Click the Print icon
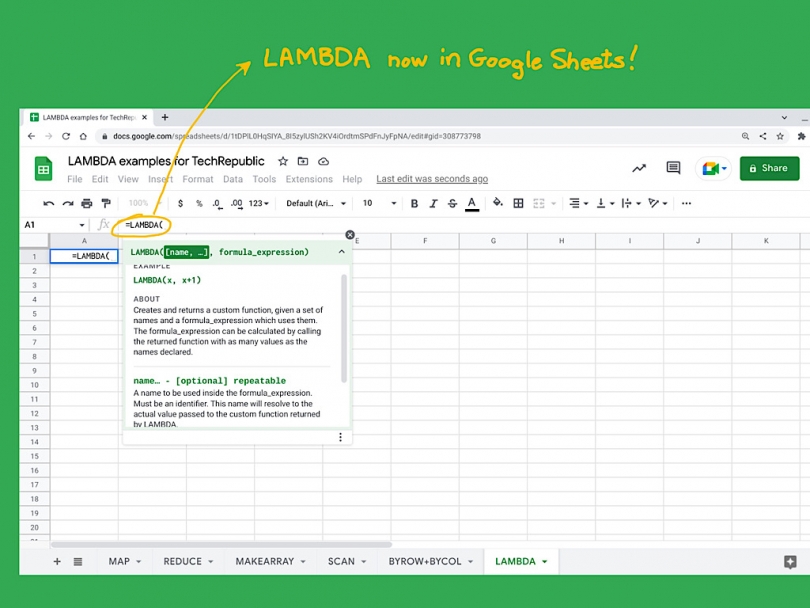The image size is (810, 608). (x=88, y=203)
